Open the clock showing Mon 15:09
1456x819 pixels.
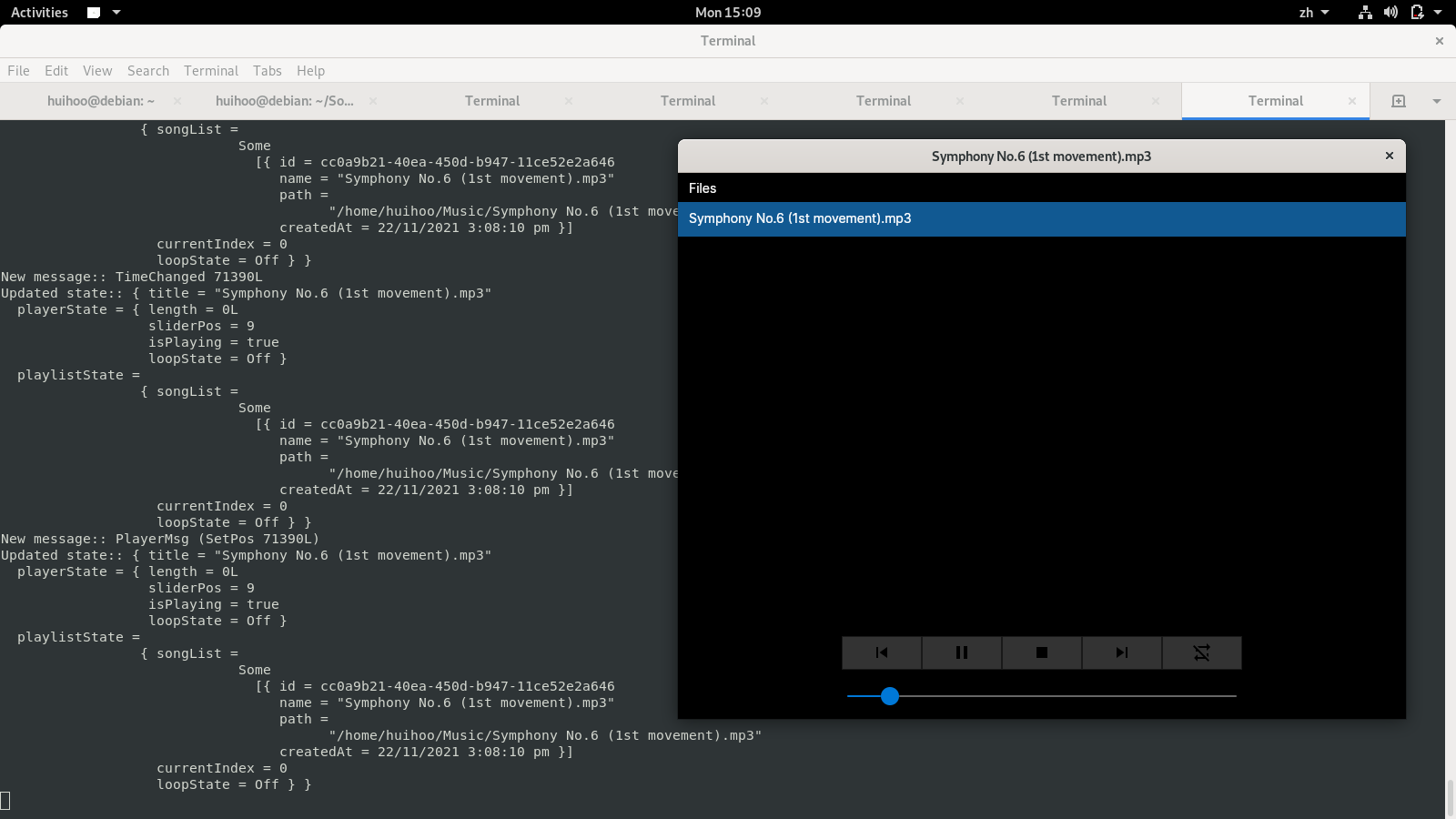tap(727, 13)
